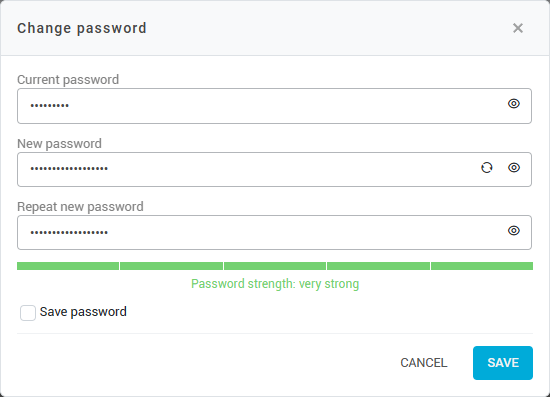This screenshot has height=397, width=550.
Task: Close the Change password dialog
Action: pyautogui.click(x=518, y=28)
